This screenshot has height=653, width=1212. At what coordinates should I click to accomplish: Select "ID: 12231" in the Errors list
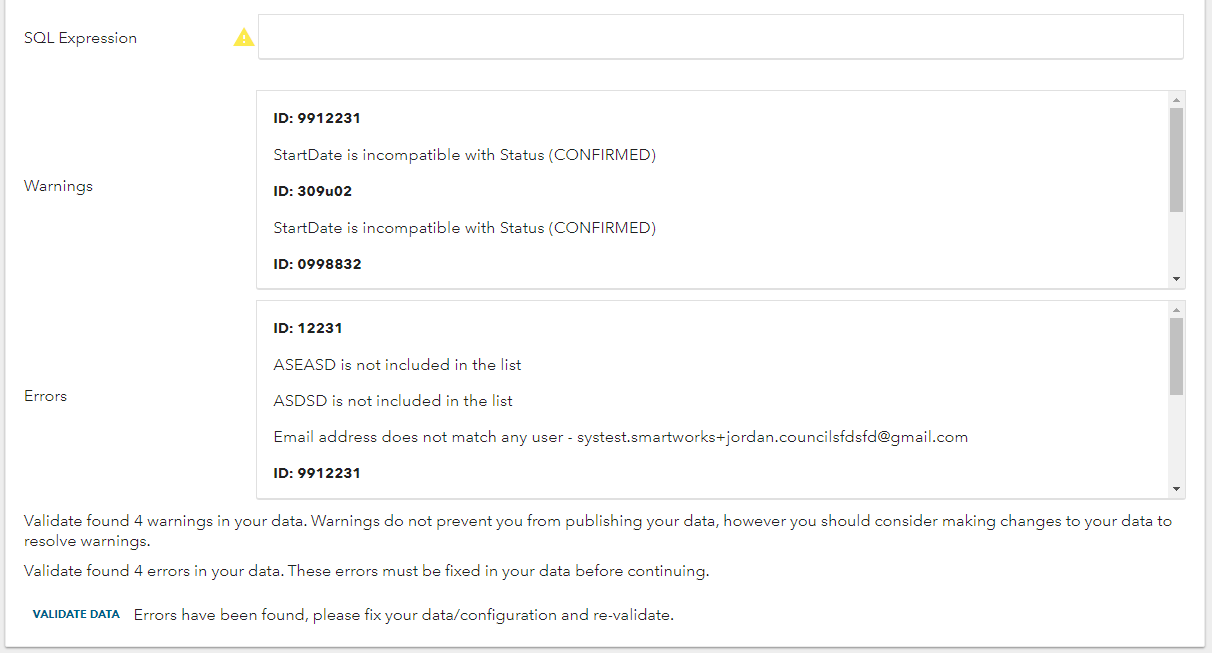308,329
